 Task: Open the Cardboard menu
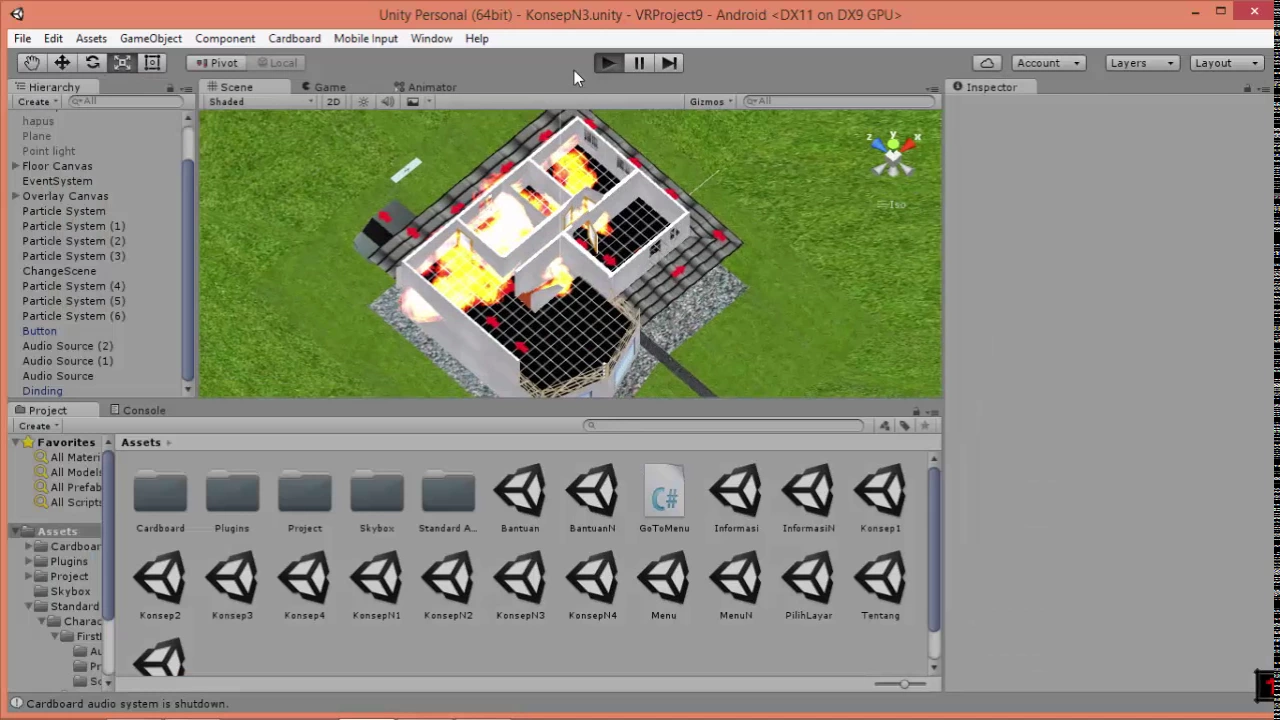point(294,38)
